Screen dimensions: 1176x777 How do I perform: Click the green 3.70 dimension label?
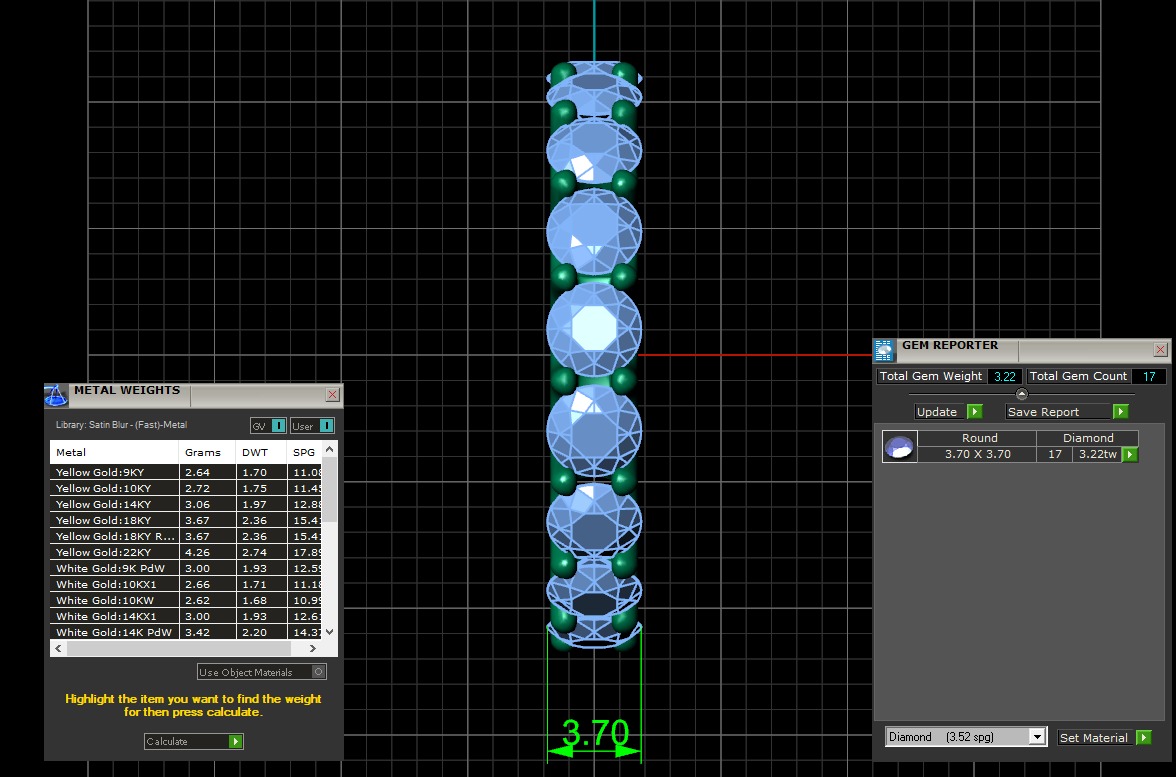[x=595, y=732]
